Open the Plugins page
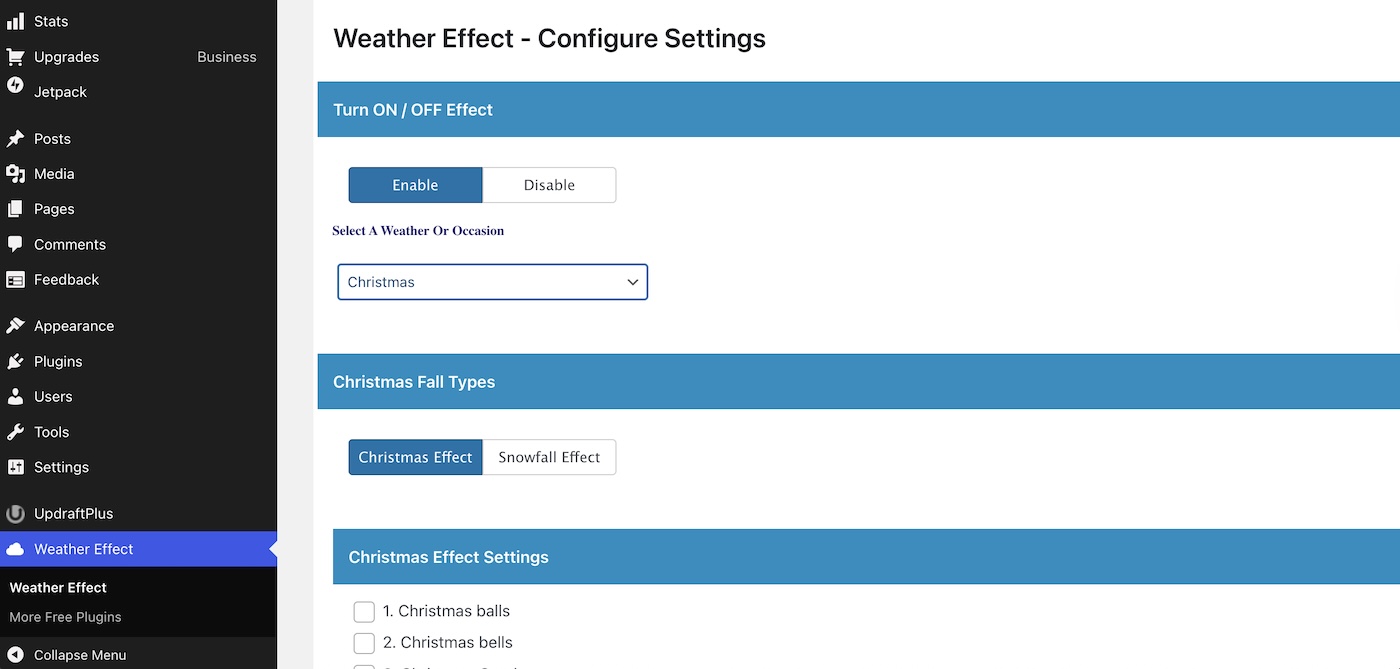Image resolution: width=1400 pixels, height=669 pixels. [x=55, y=361]
